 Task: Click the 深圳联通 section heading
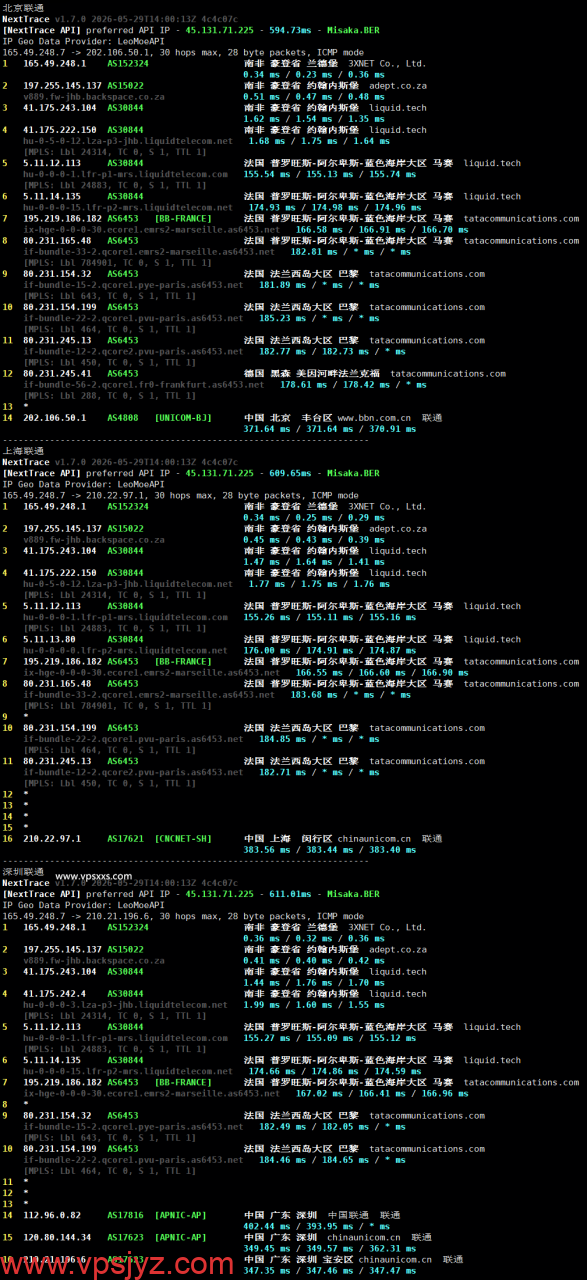[x=22, y=872]
